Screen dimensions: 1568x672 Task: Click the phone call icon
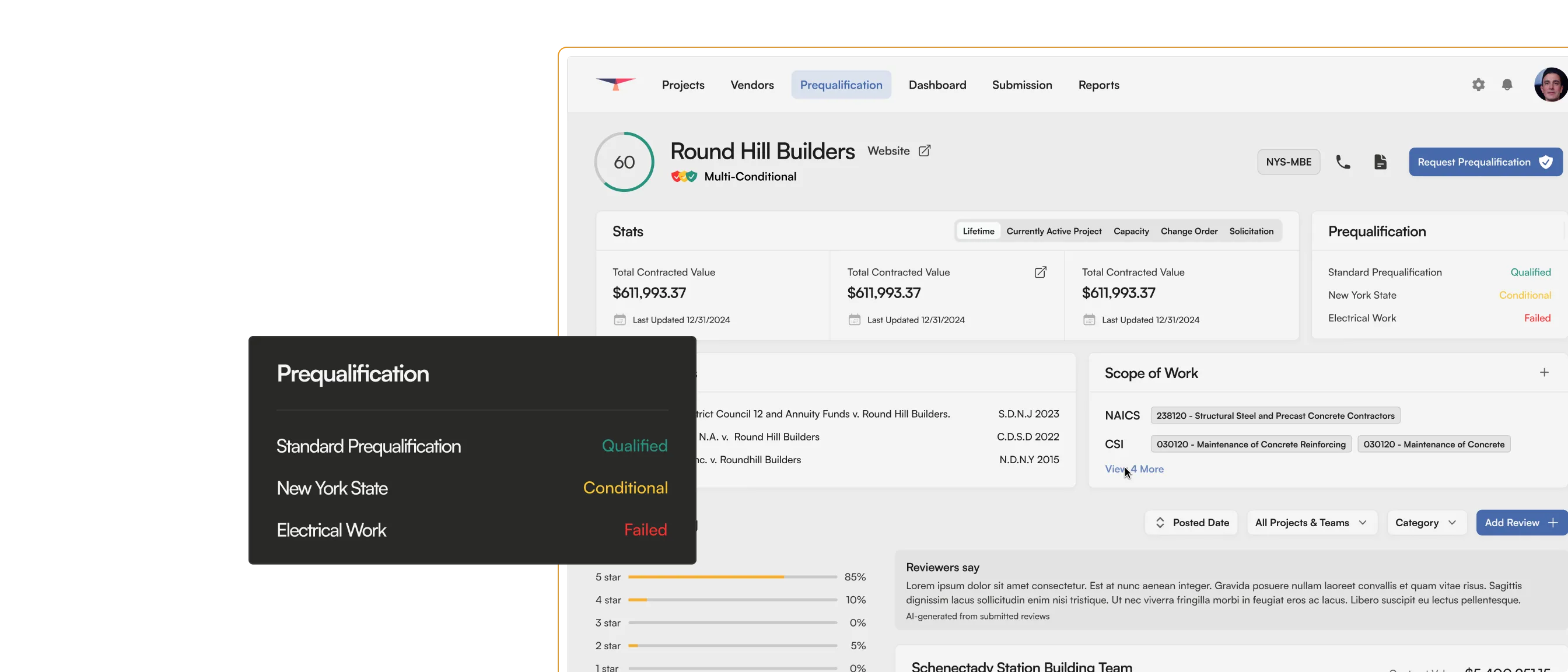(1343, 162)
